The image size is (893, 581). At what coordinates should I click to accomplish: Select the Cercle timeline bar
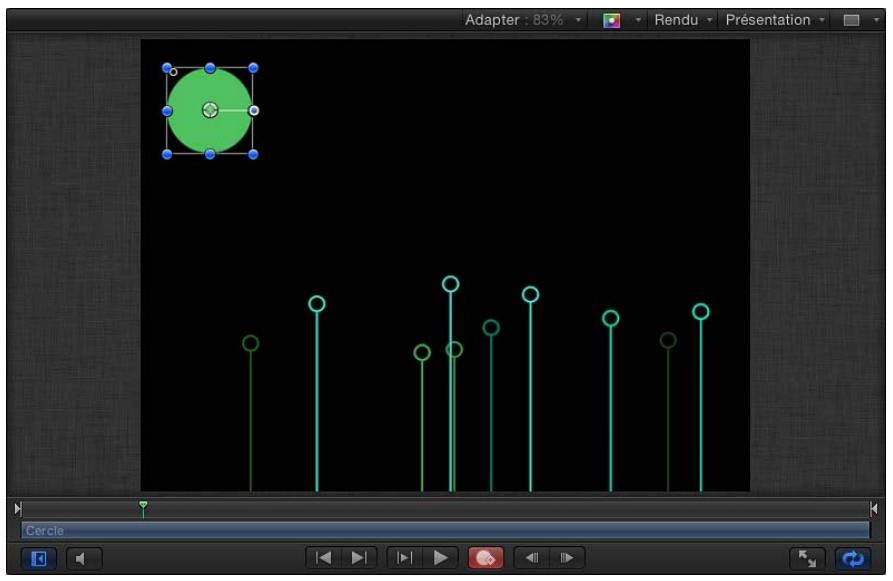coord(445,530)
